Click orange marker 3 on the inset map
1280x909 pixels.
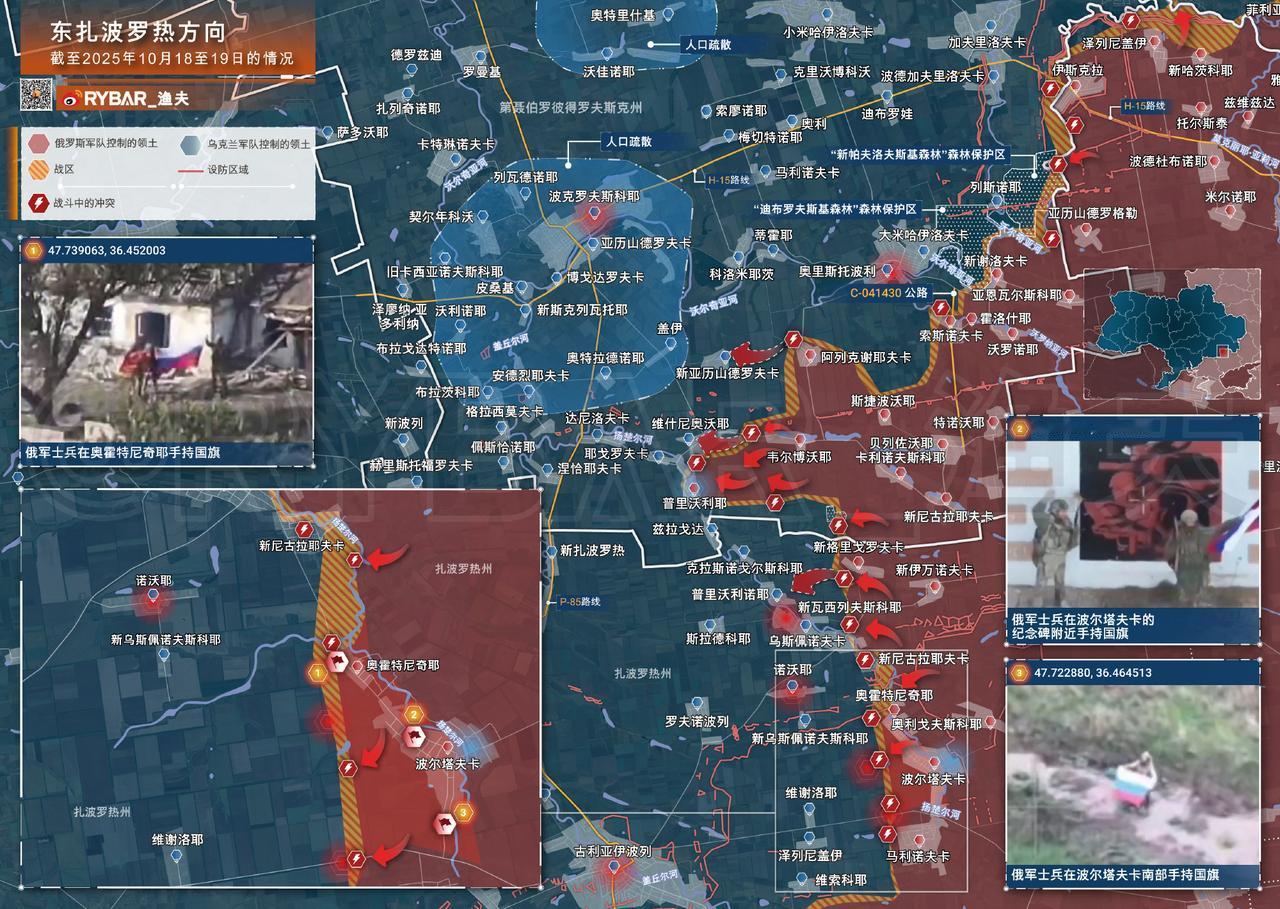(462, 813)
